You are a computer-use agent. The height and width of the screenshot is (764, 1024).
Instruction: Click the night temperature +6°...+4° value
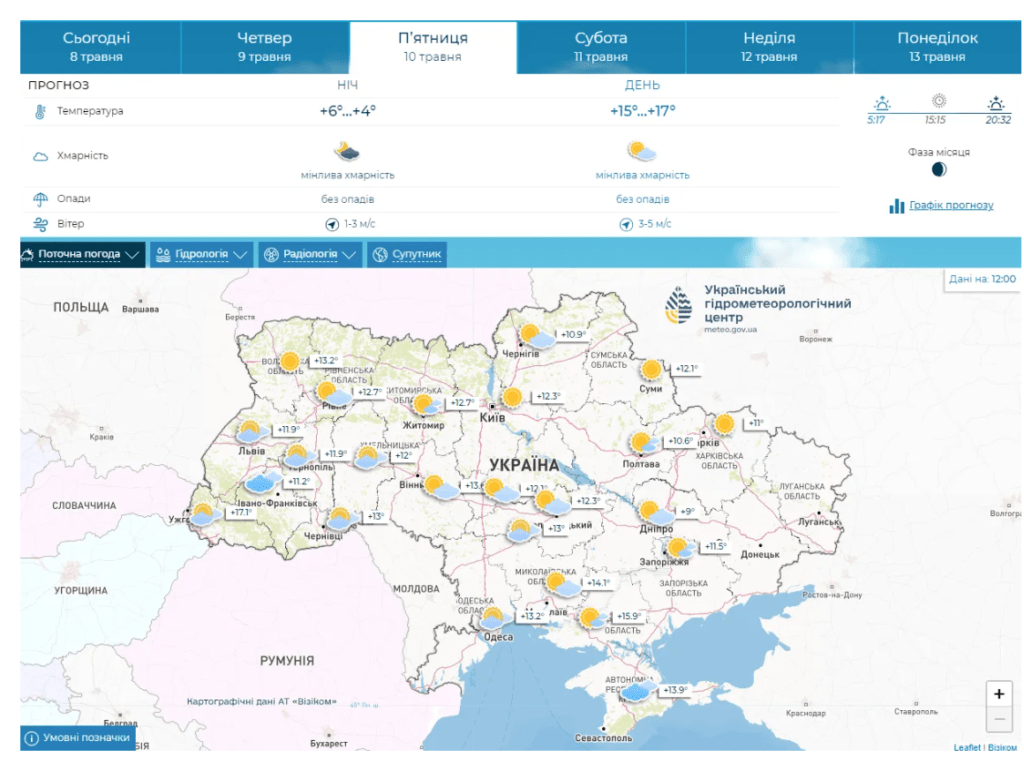coord(347,112)
